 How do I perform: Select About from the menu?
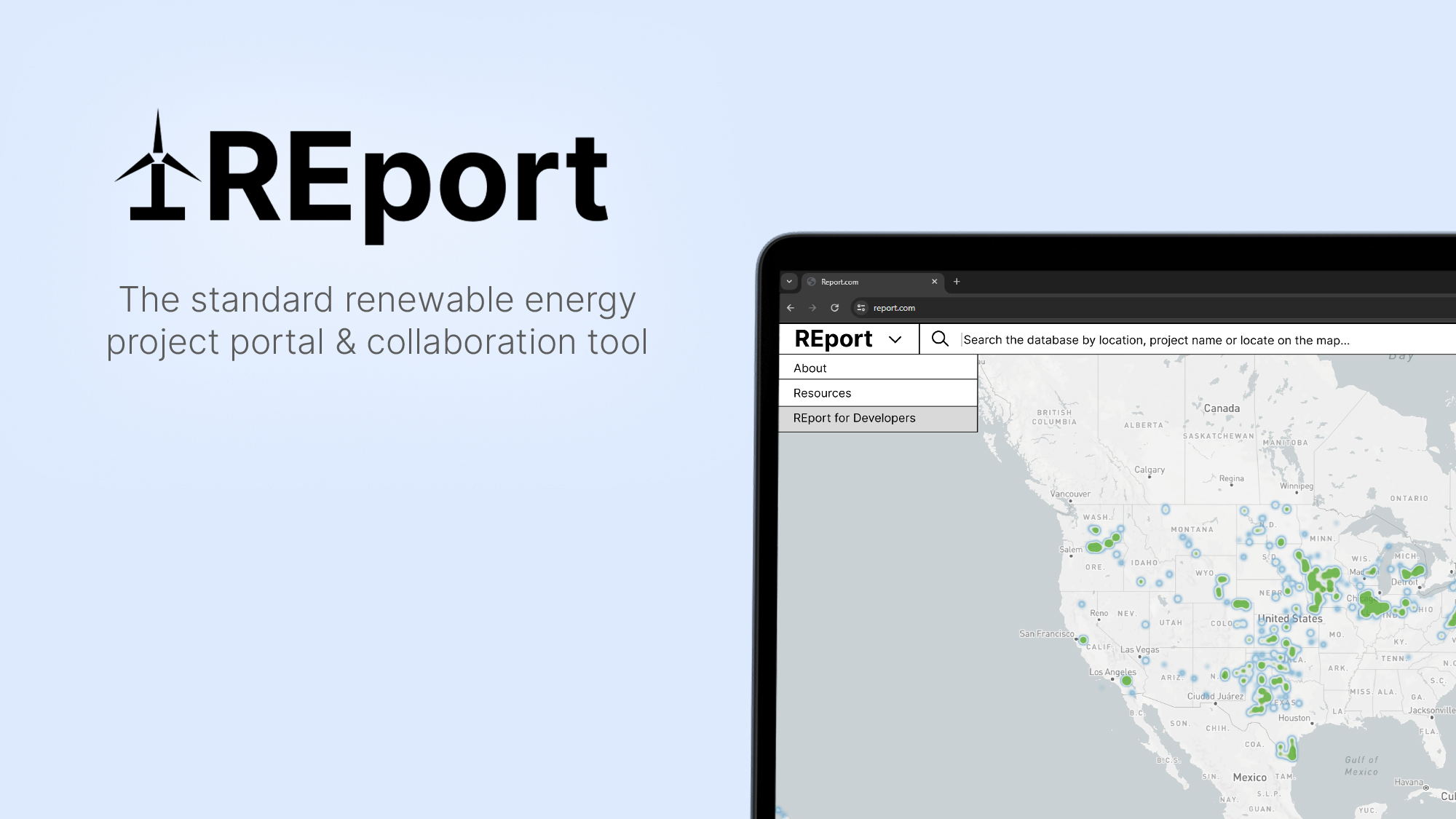coord(810,368)
